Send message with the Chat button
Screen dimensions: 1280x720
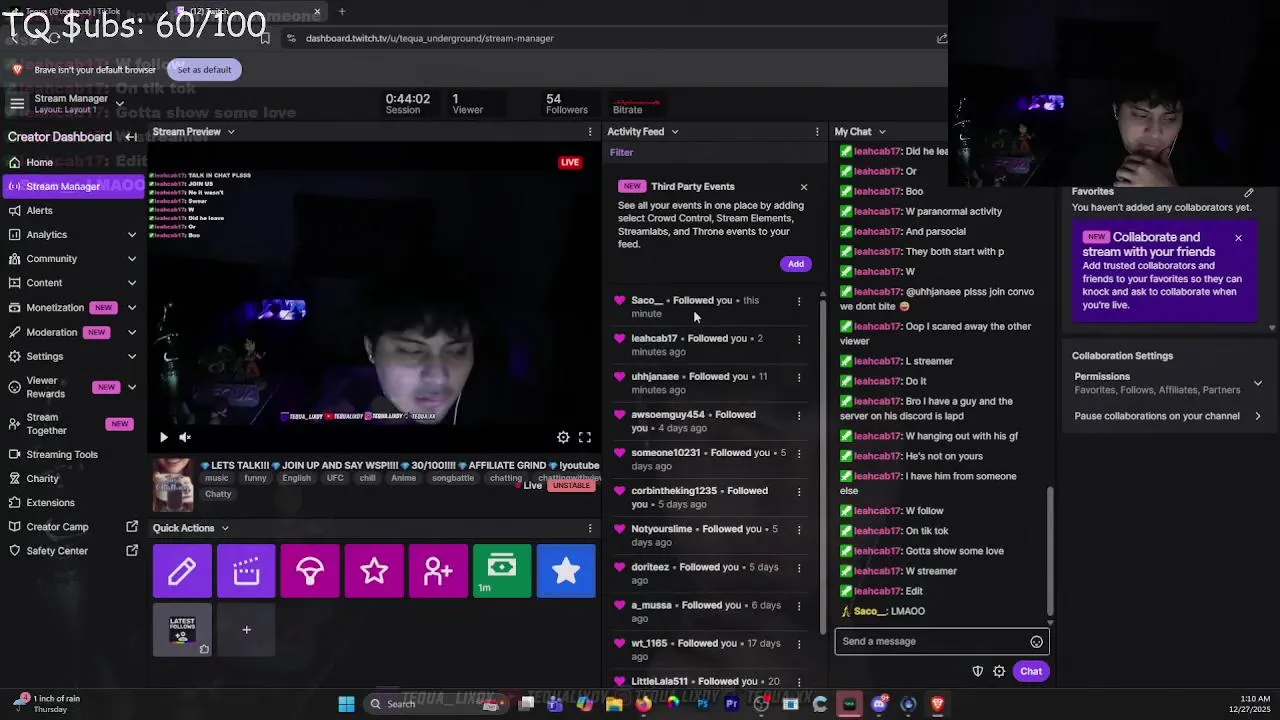pos(1031,672)
